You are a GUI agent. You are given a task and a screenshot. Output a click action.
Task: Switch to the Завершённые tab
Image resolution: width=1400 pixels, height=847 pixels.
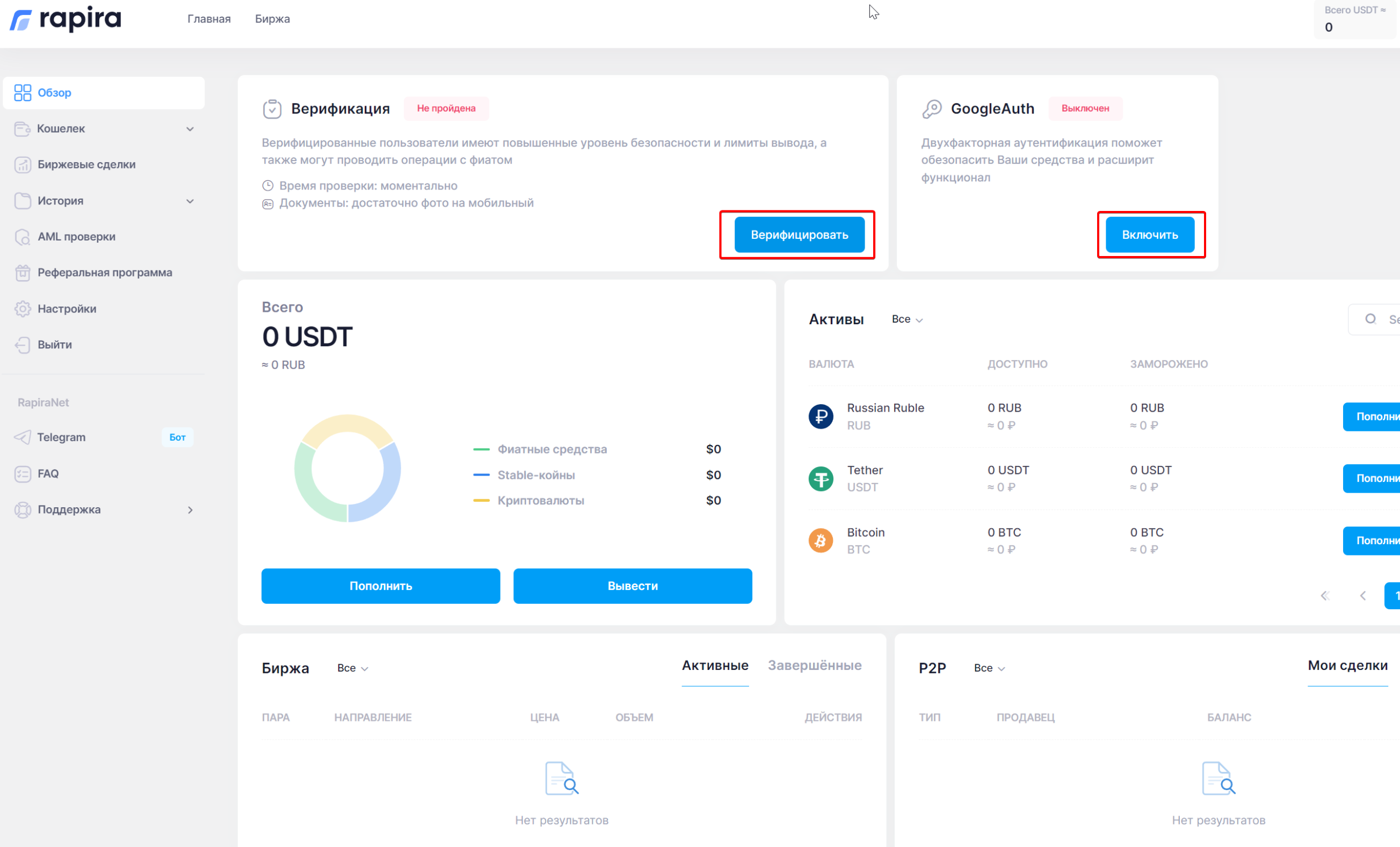[814, 665]
